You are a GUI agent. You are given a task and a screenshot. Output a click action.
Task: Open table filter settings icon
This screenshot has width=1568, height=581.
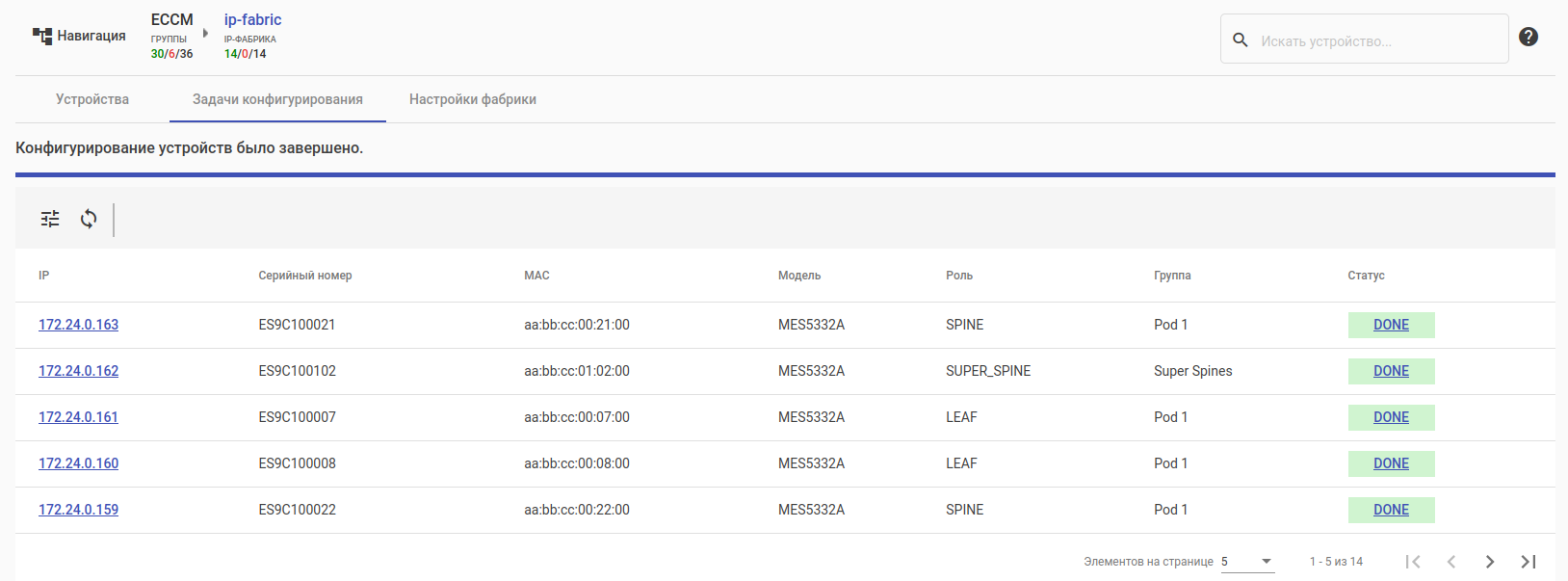click(x=50, y=219)
